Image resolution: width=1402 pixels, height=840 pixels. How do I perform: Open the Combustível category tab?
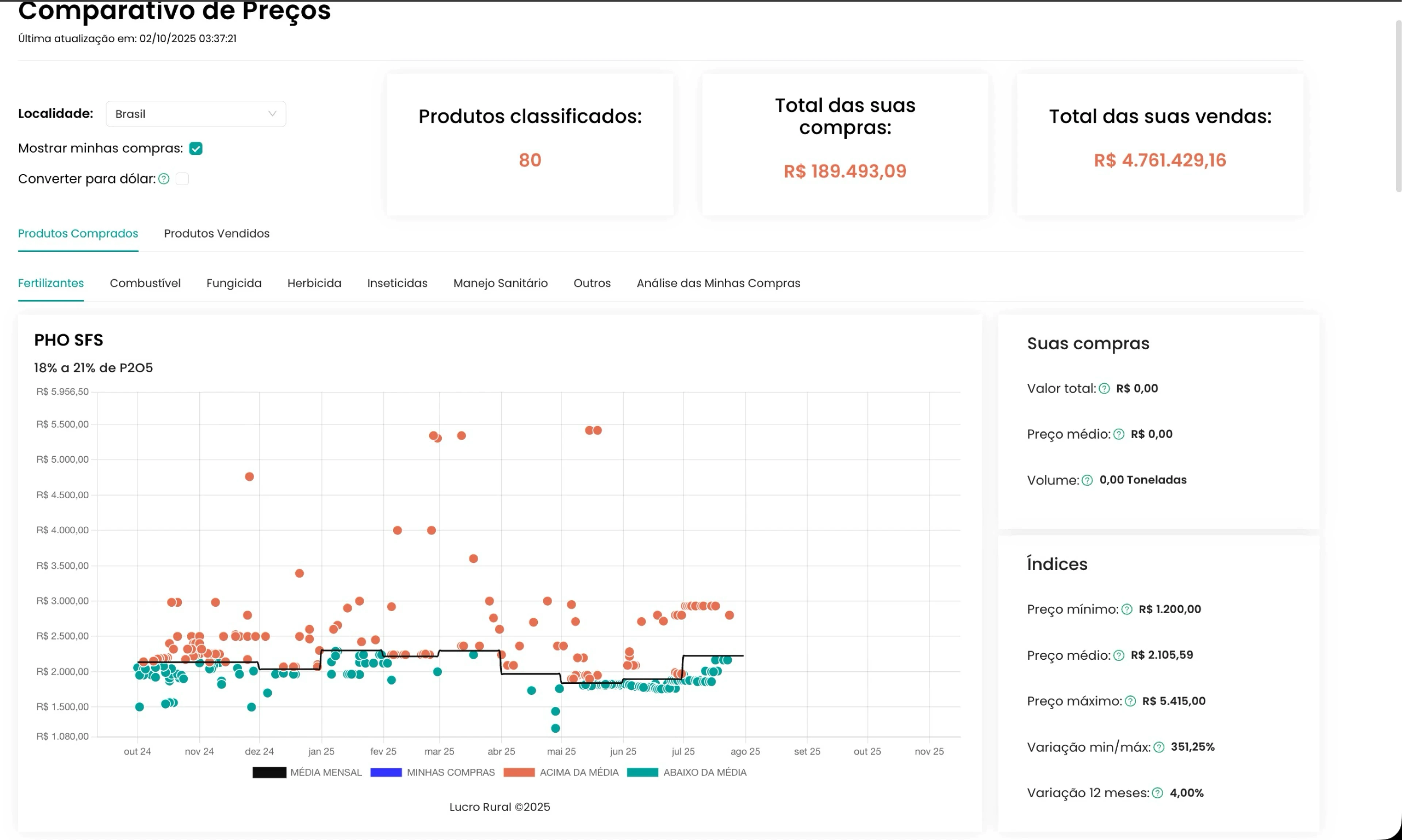click(x=145, y=283)
